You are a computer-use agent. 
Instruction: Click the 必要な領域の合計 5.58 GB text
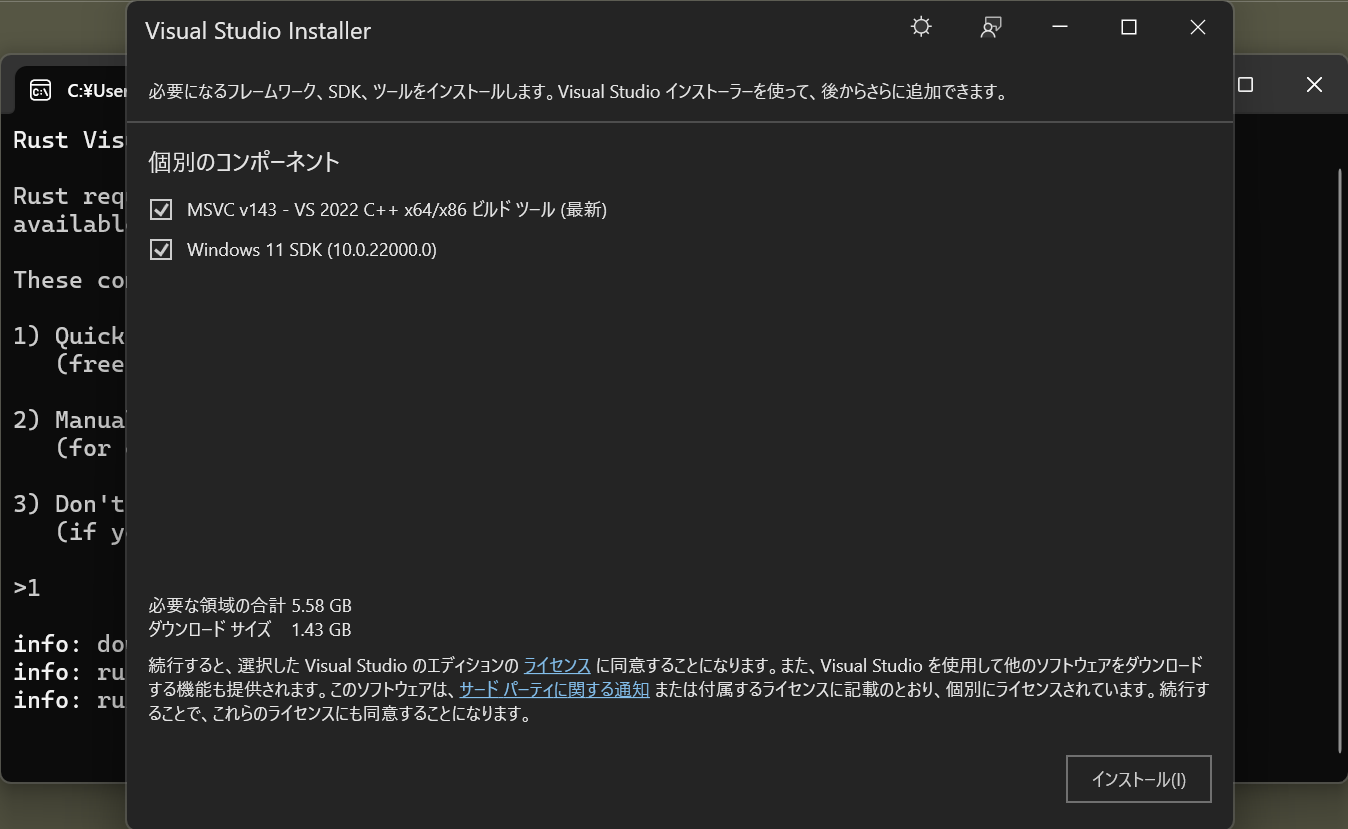pyautogui.click(x=250, y=606)
